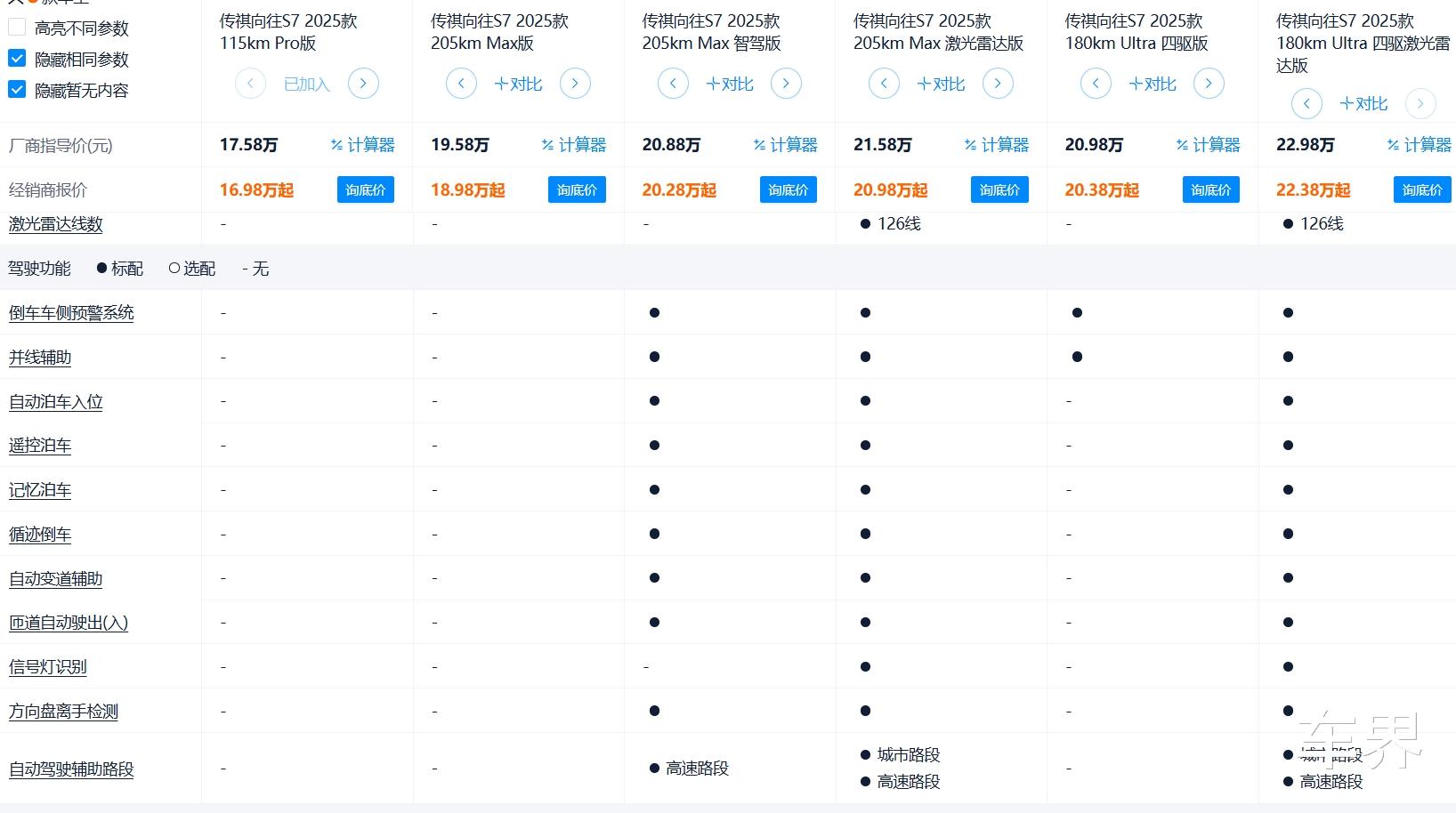Click the 205km Max 激光雷达版 model title
Viewport: 1456px width, 813px height.
pyautogui.click(x=939, y=31)
